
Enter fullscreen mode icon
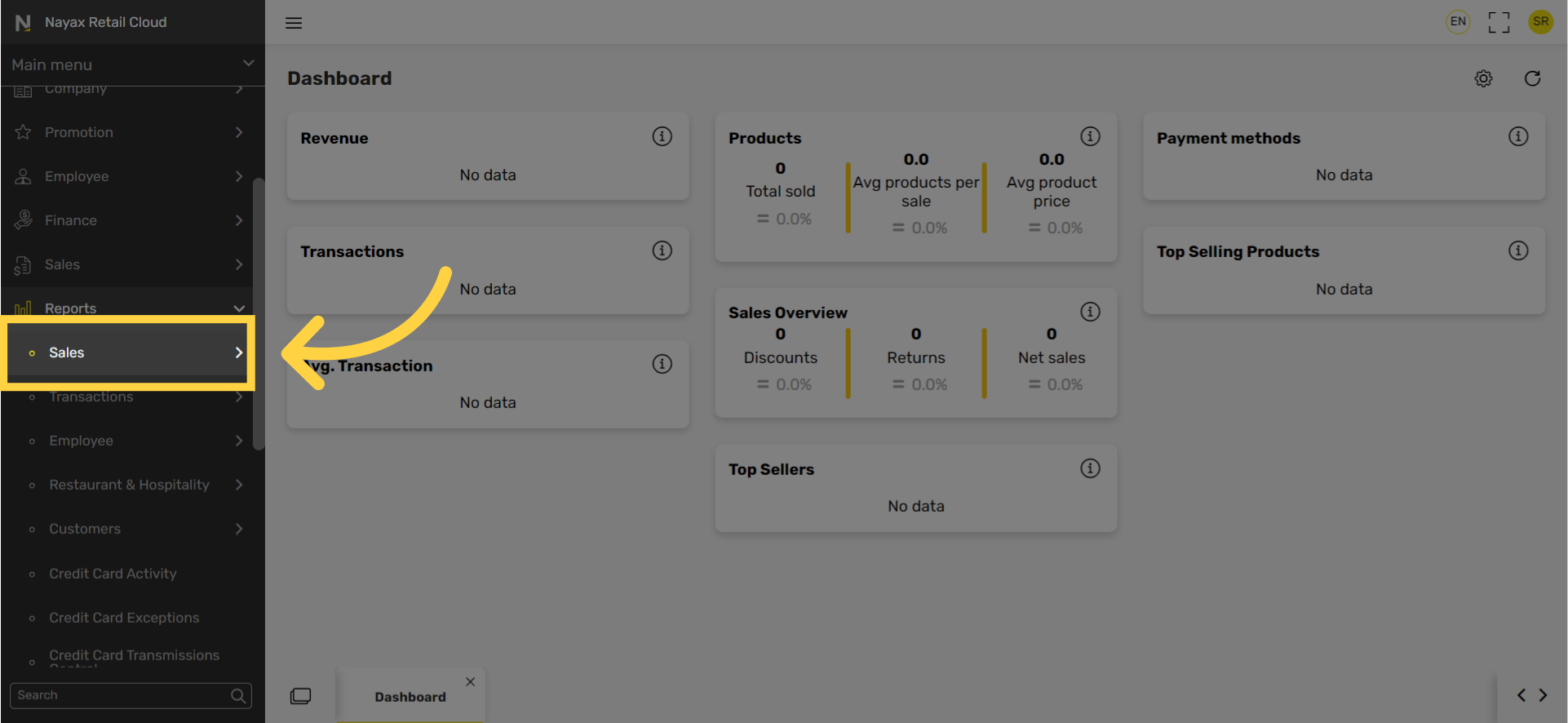1499,22
